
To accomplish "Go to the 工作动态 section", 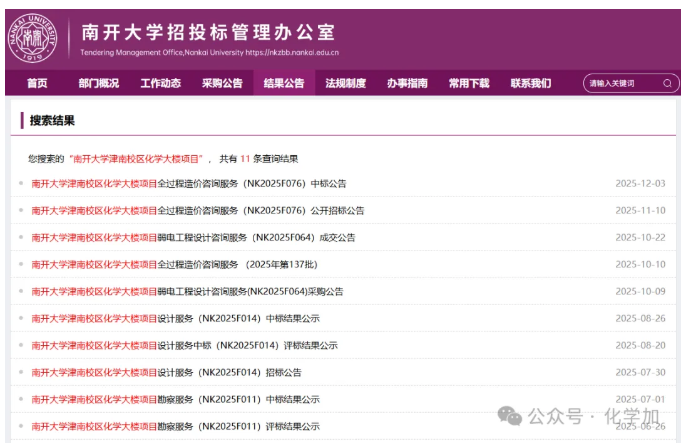I will [160, 83].
